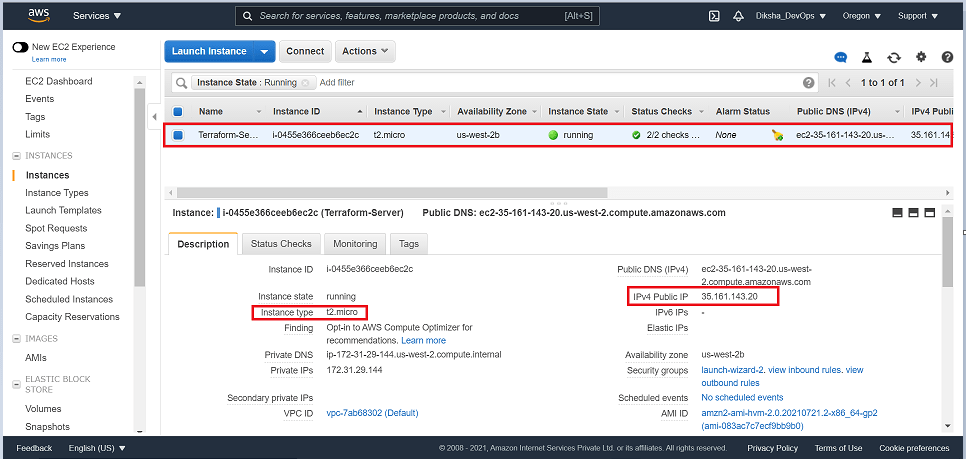
Task: Click the horizontal table scrollbar
Action: tap(392, 192)
